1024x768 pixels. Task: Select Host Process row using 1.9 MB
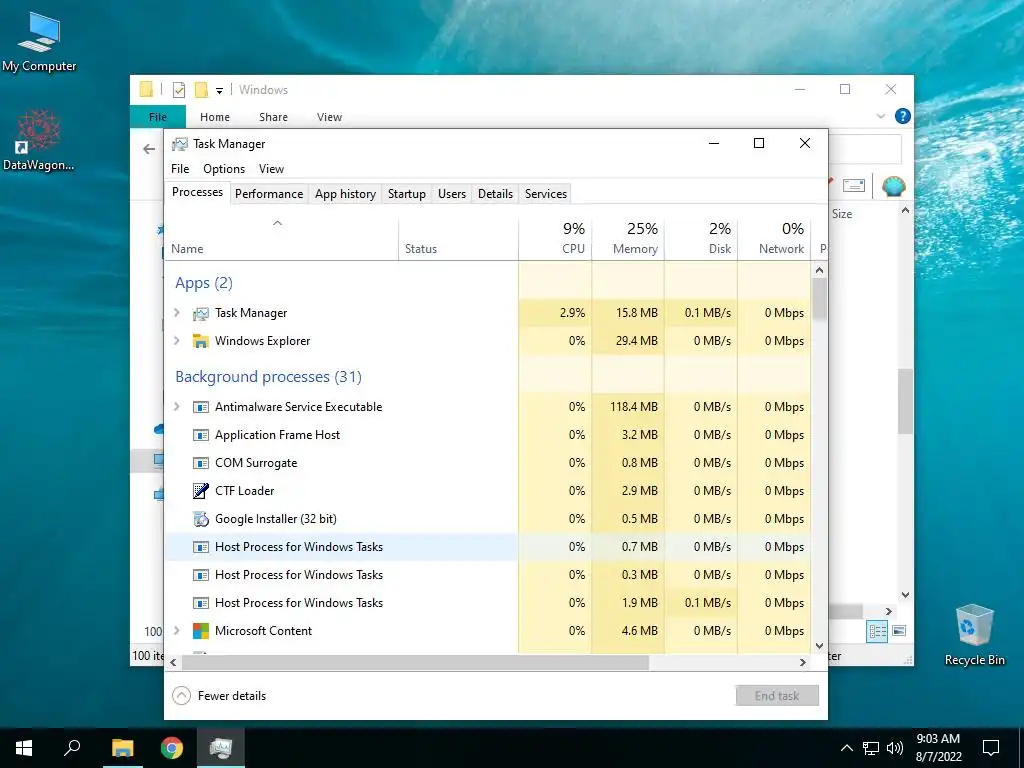[487, 603]
